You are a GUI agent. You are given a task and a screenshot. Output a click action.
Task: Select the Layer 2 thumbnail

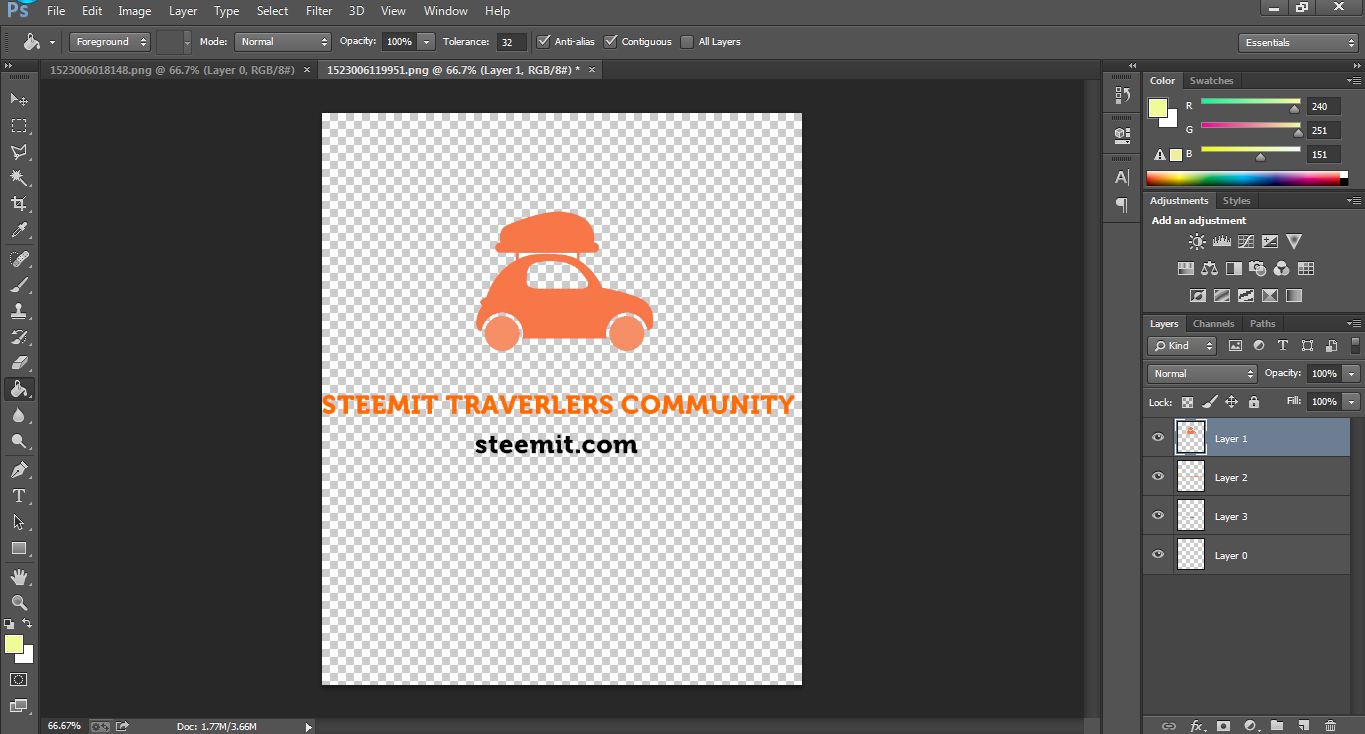pos(1191,477)
